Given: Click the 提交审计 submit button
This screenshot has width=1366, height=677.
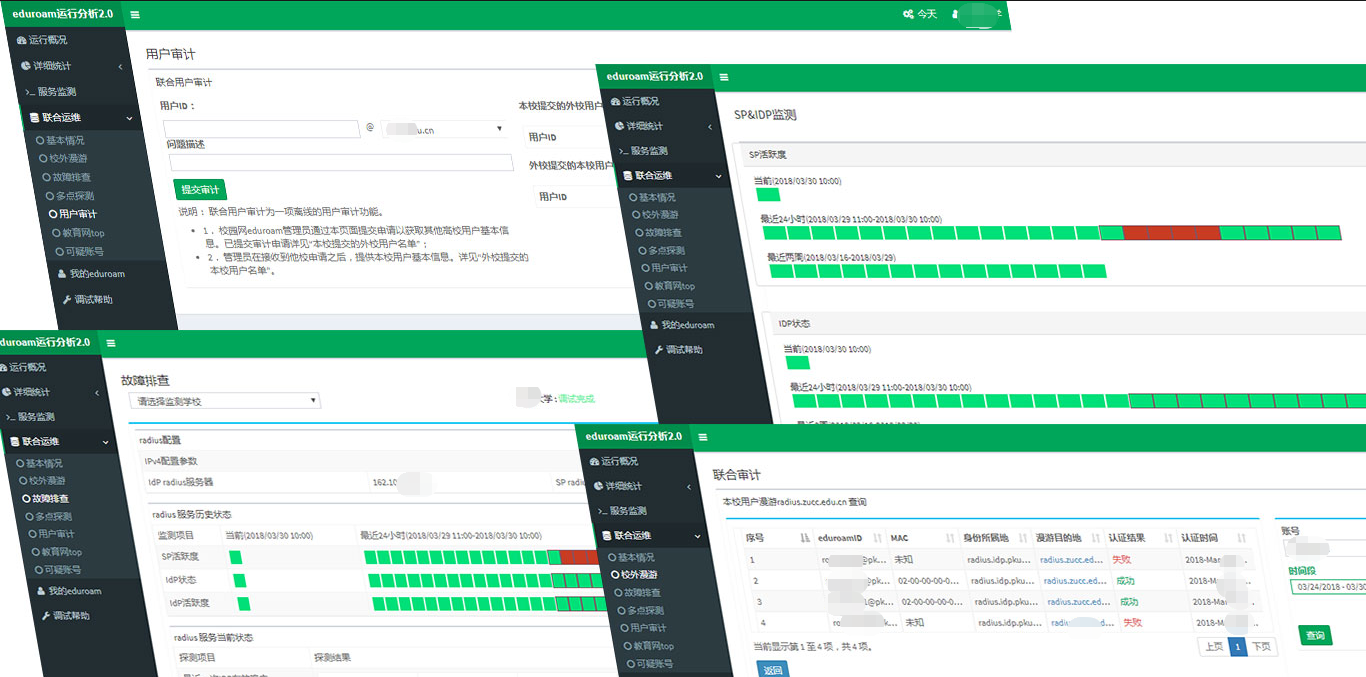Looking at the screenshot, I should coord(200,190).
